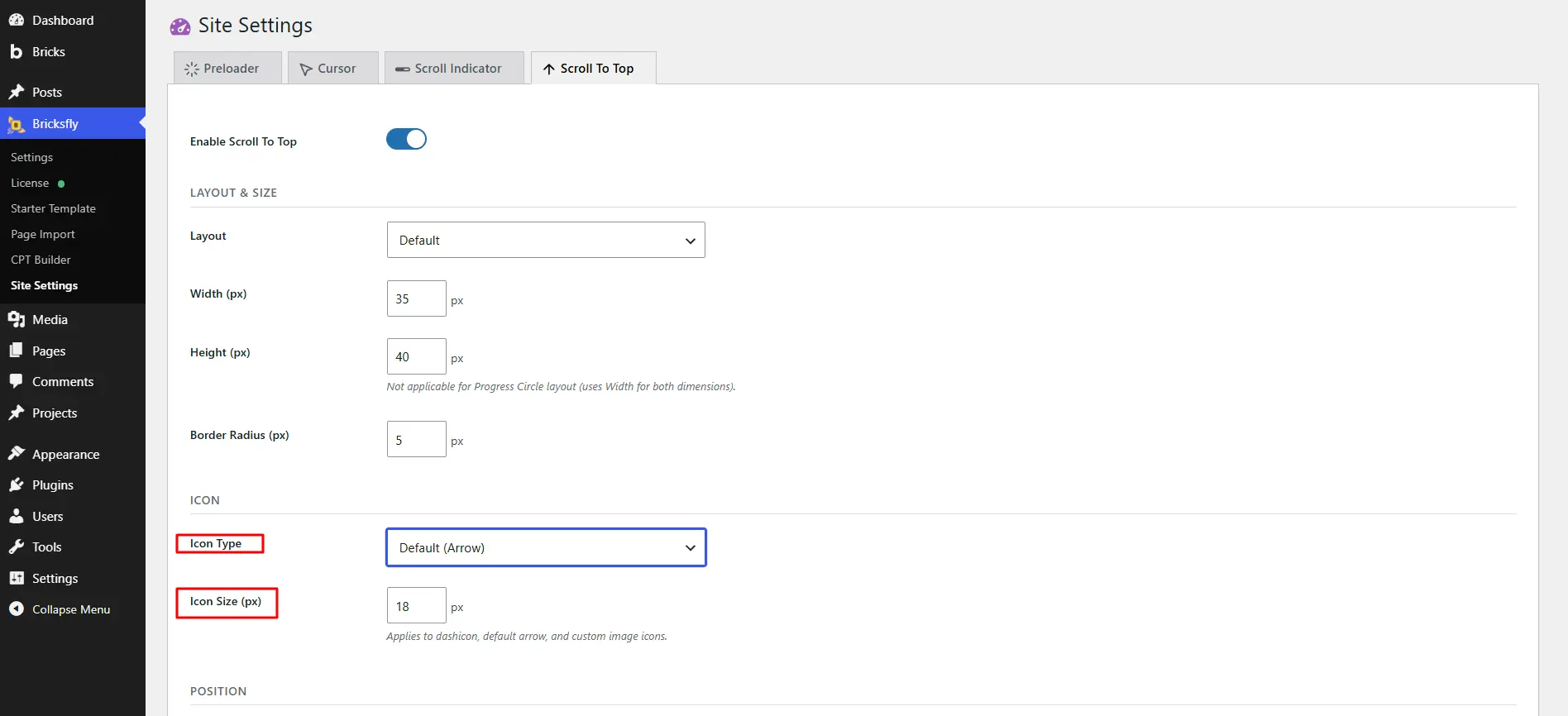Open the Cursor tab
Screen dimensions: 1568x716
332,68
